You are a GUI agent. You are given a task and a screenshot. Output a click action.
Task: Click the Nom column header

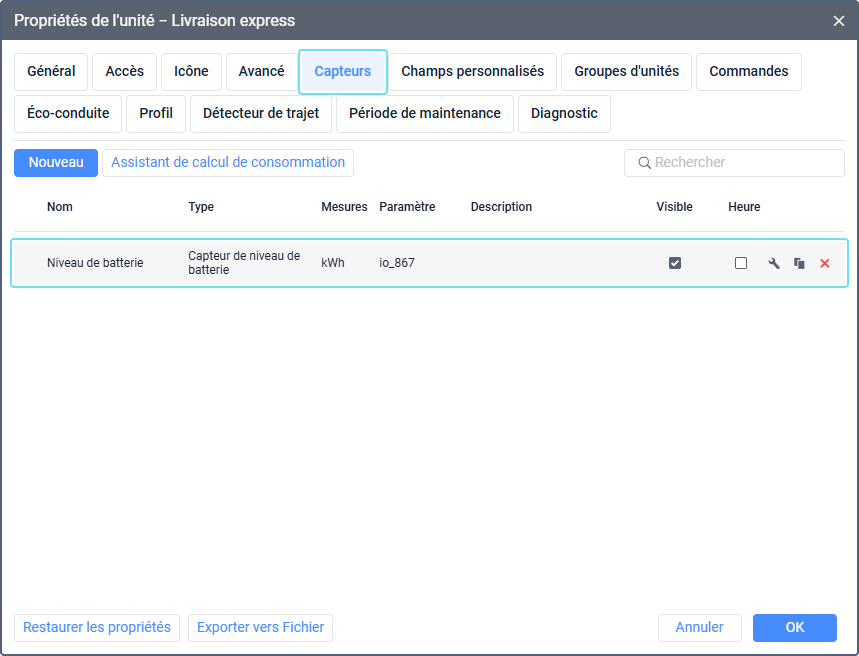(60, 207)
